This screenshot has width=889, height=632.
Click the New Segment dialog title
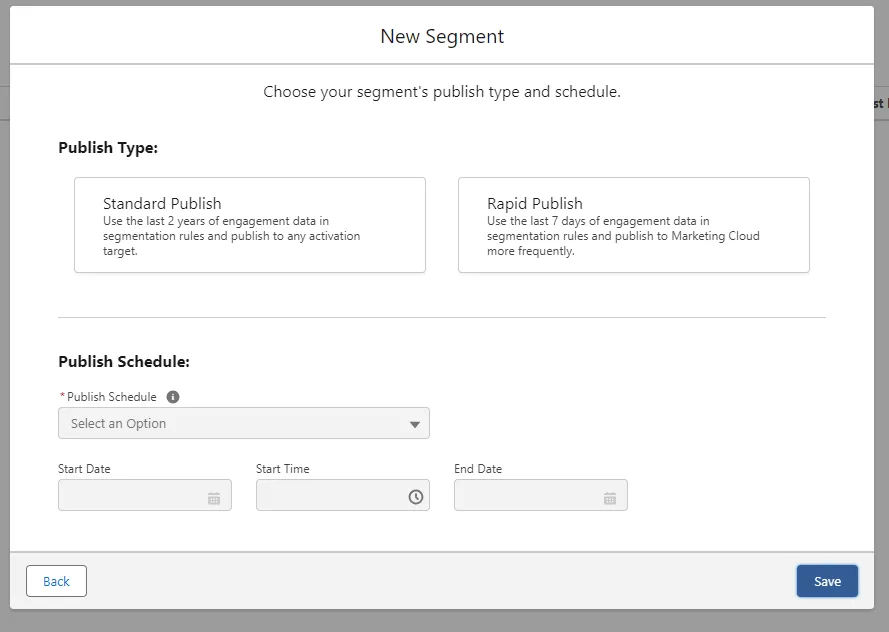tap(442, 37)
